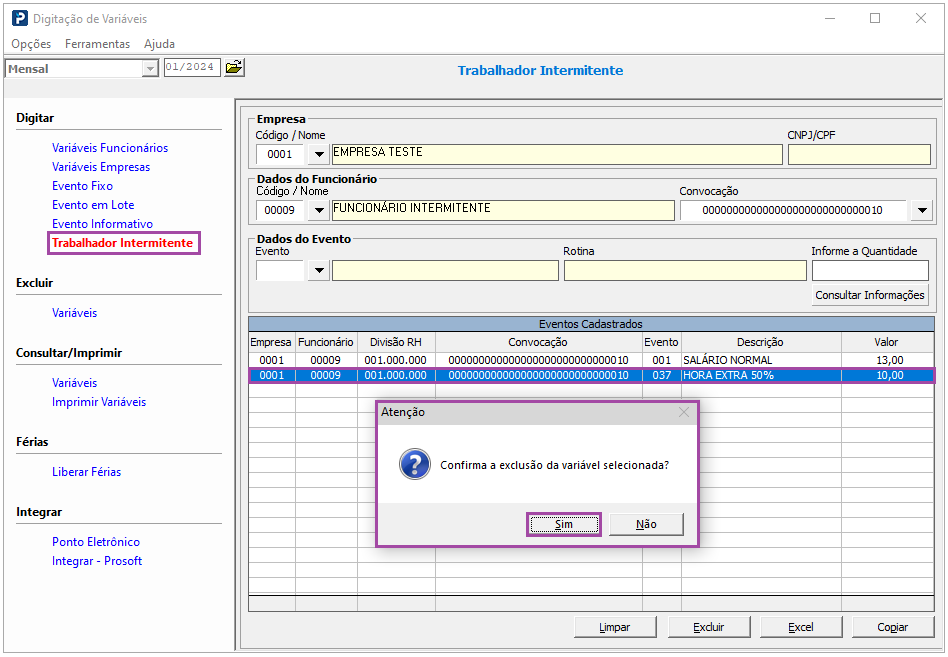Click the Limpar button

click(x=615, y=627)
